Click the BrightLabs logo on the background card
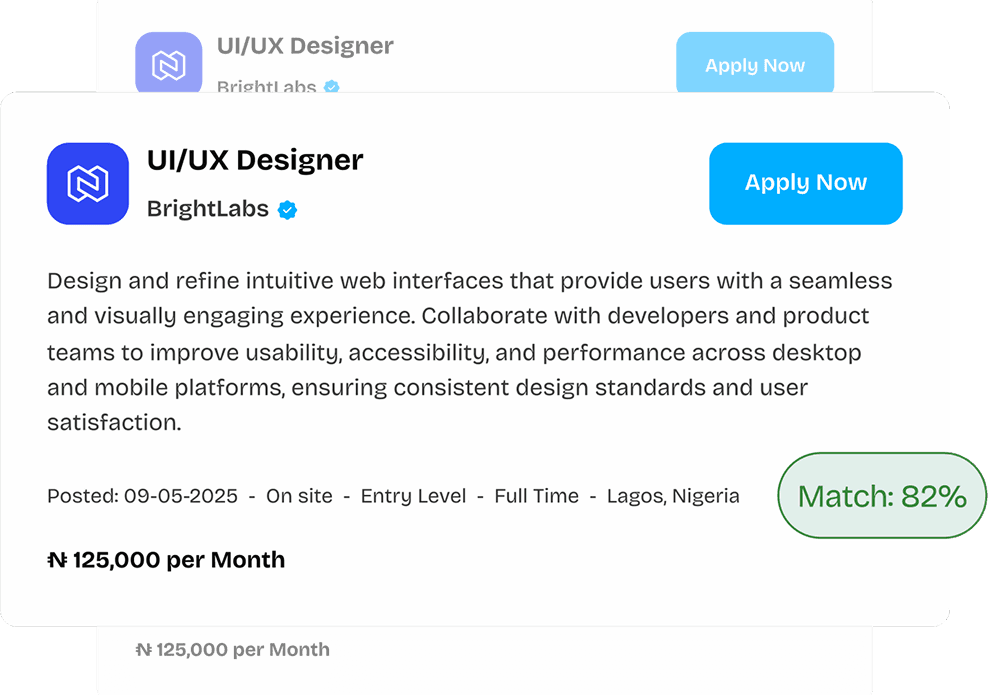Image resolution: width=988 pixels, height=695 pixels. (x=169, y=63)
